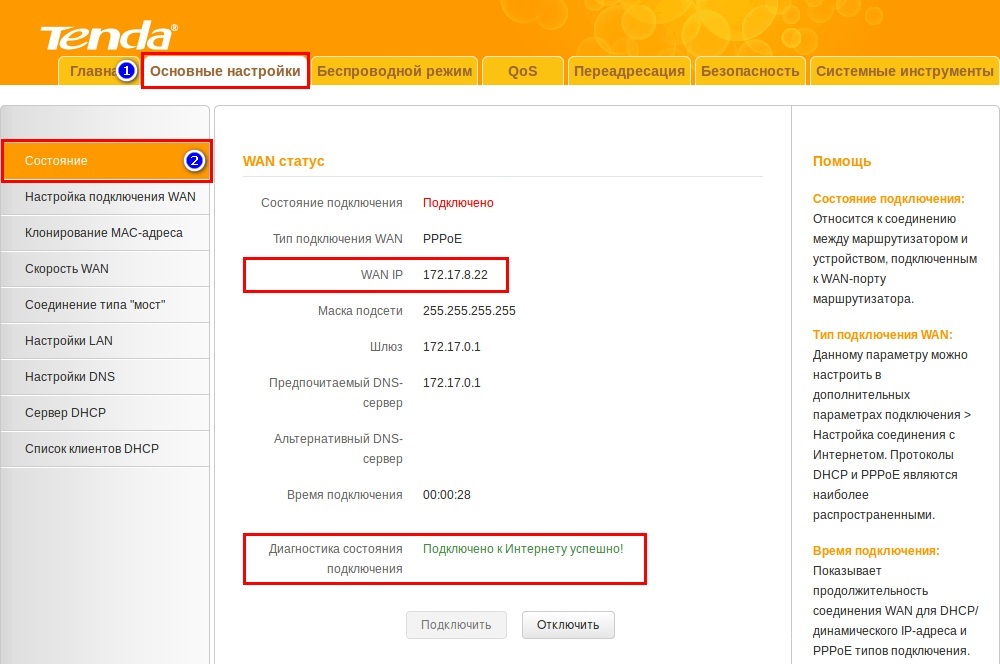Open the Беспроводной режим tab
Screen dimensions: 1000x664
[x=395, y=71]
